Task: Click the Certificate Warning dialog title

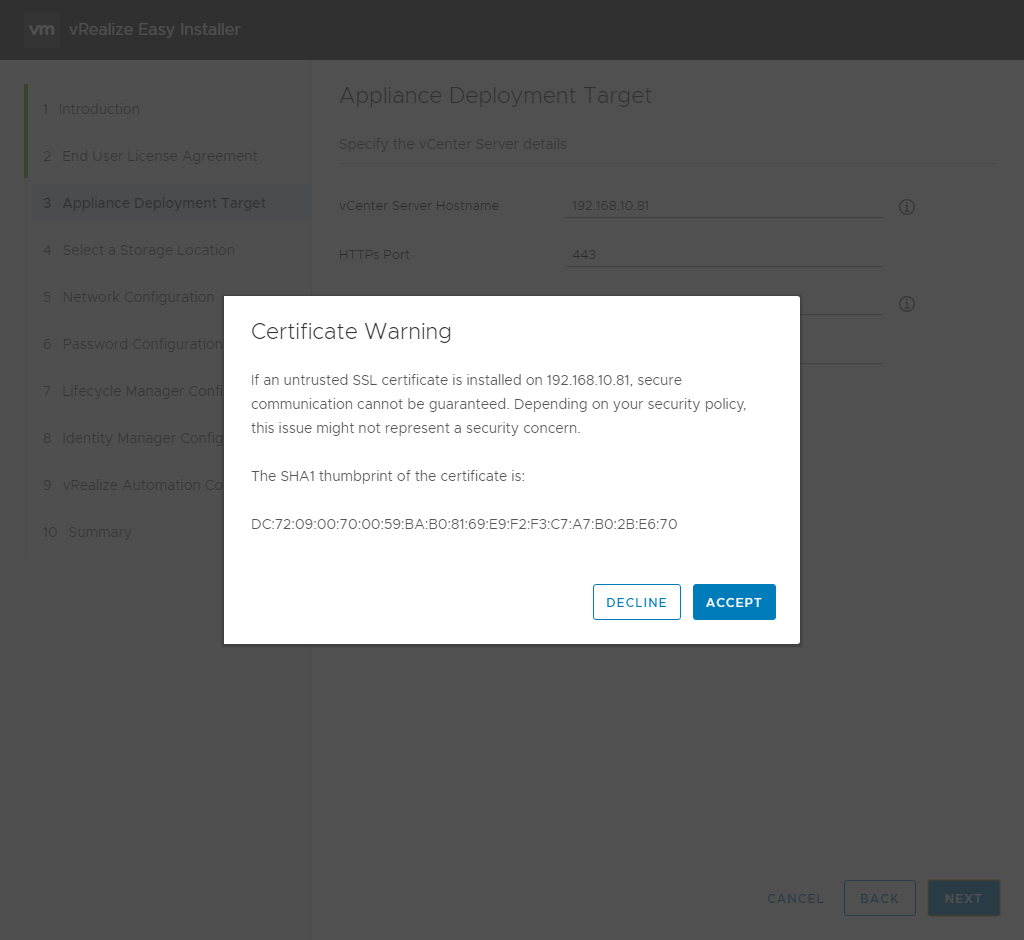Action: pos(351,331)
